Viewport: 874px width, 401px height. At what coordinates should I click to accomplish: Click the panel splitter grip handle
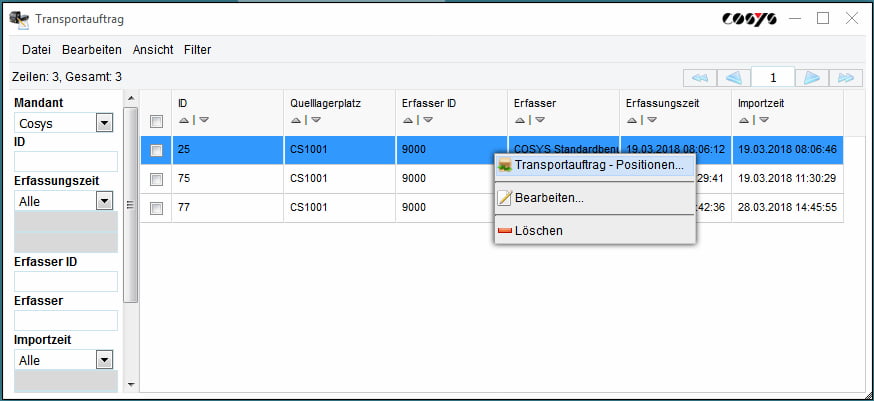coord(131,205)
